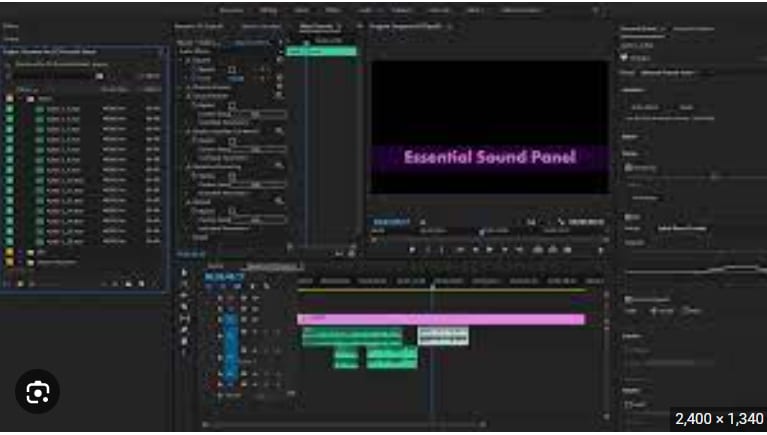Click Add Marker in Program monitor
Screen dimensions: 767x435
tap(412, 250)
